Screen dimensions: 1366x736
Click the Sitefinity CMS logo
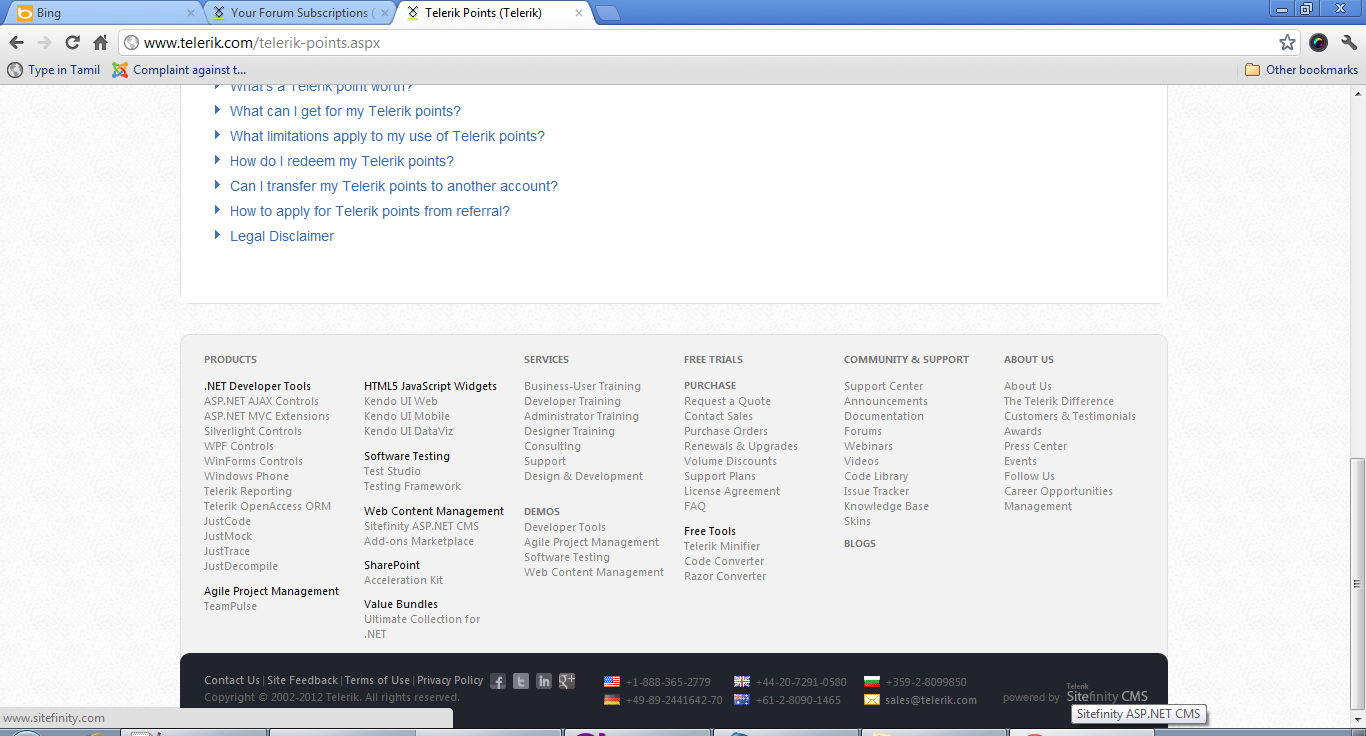1107,694
